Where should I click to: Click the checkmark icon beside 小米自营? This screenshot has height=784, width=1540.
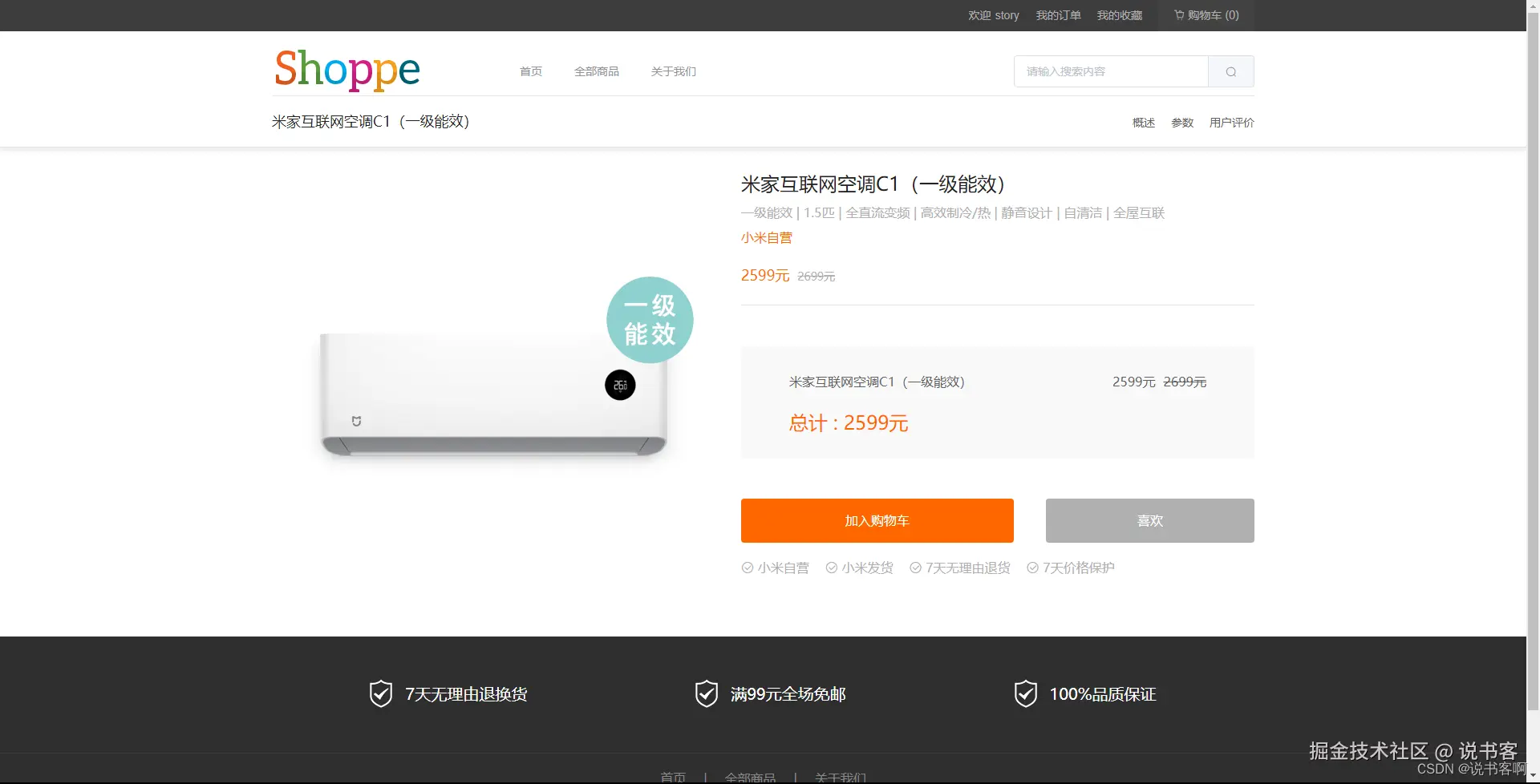click(746, 568)
